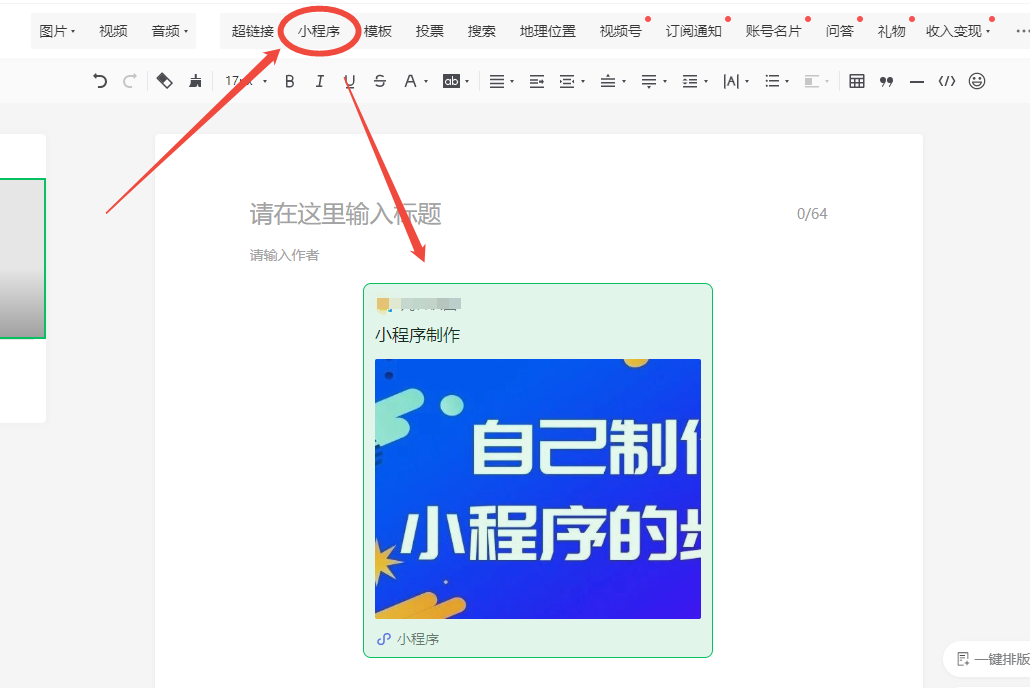Select the article thumbnail in left panel
The image size is (1030, 688).
(22, 258)
